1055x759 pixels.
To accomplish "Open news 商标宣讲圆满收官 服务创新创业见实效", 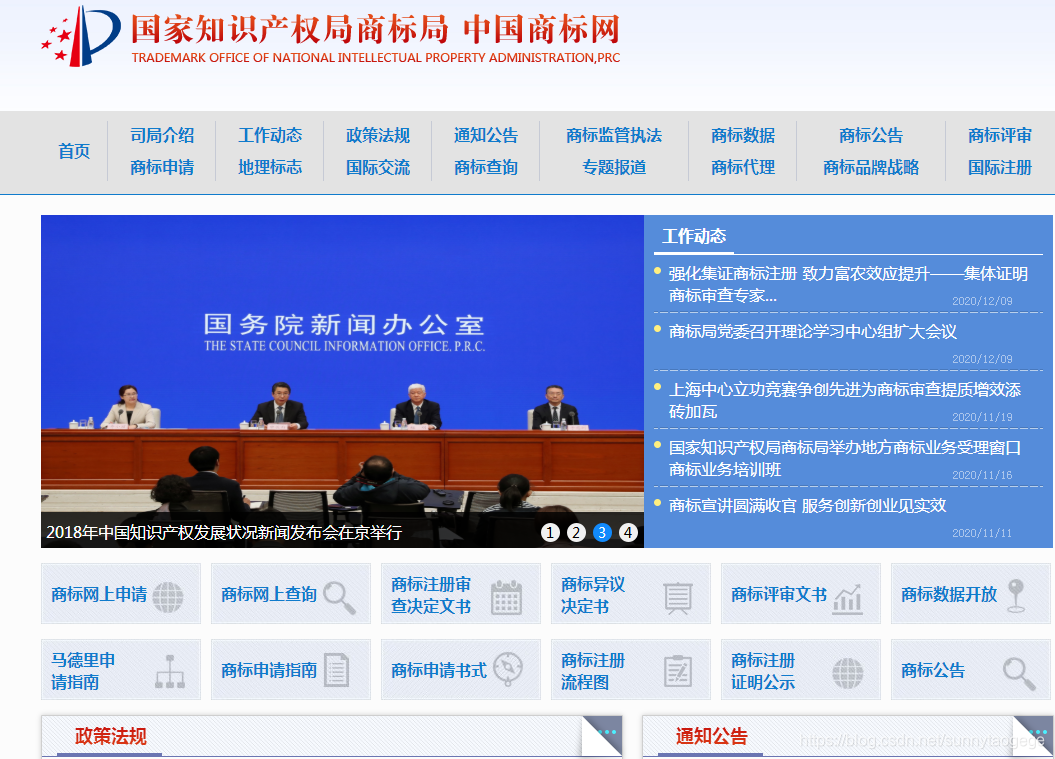I will pyautogui.click(x=807, y=505).
